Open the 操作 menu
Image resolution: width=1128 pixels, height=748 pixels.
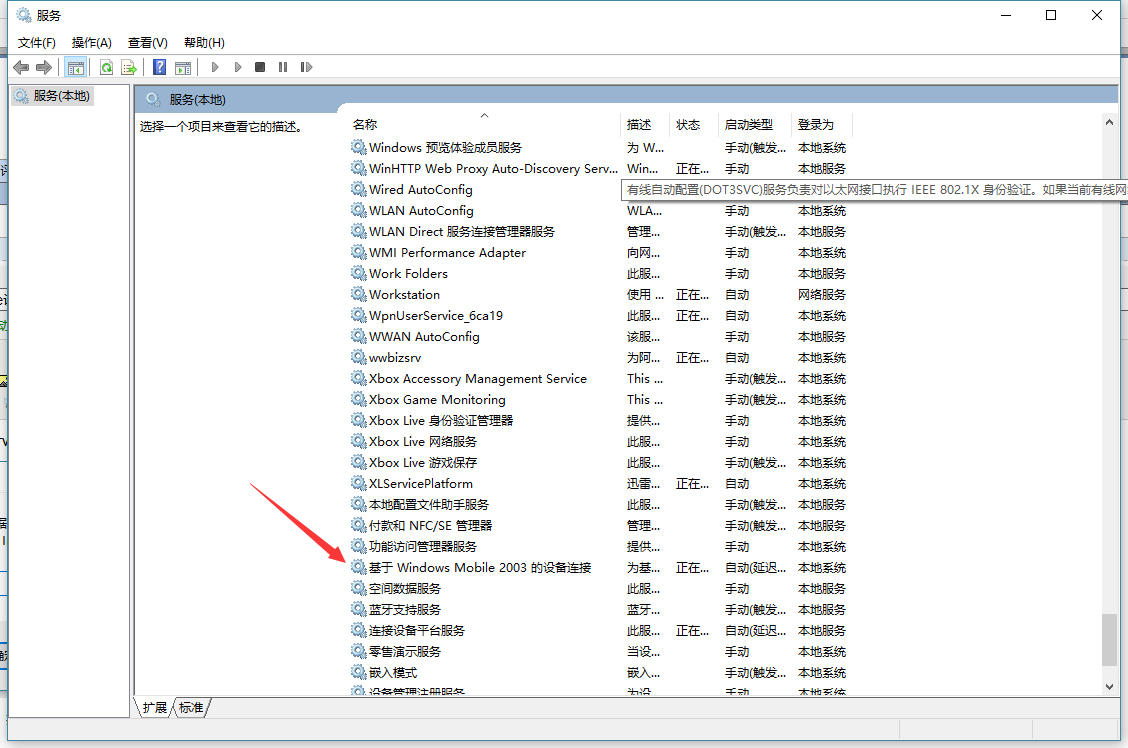click(x=91, y=42)
